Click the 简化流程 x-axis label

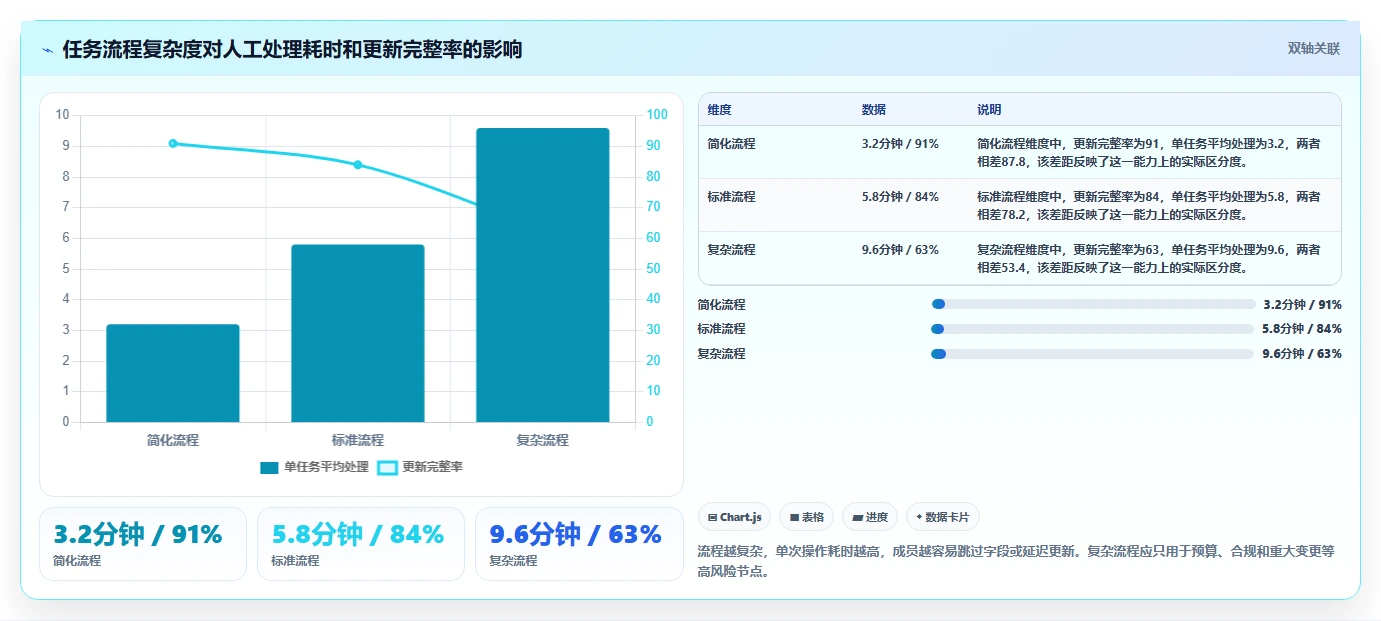click(173, 440)
